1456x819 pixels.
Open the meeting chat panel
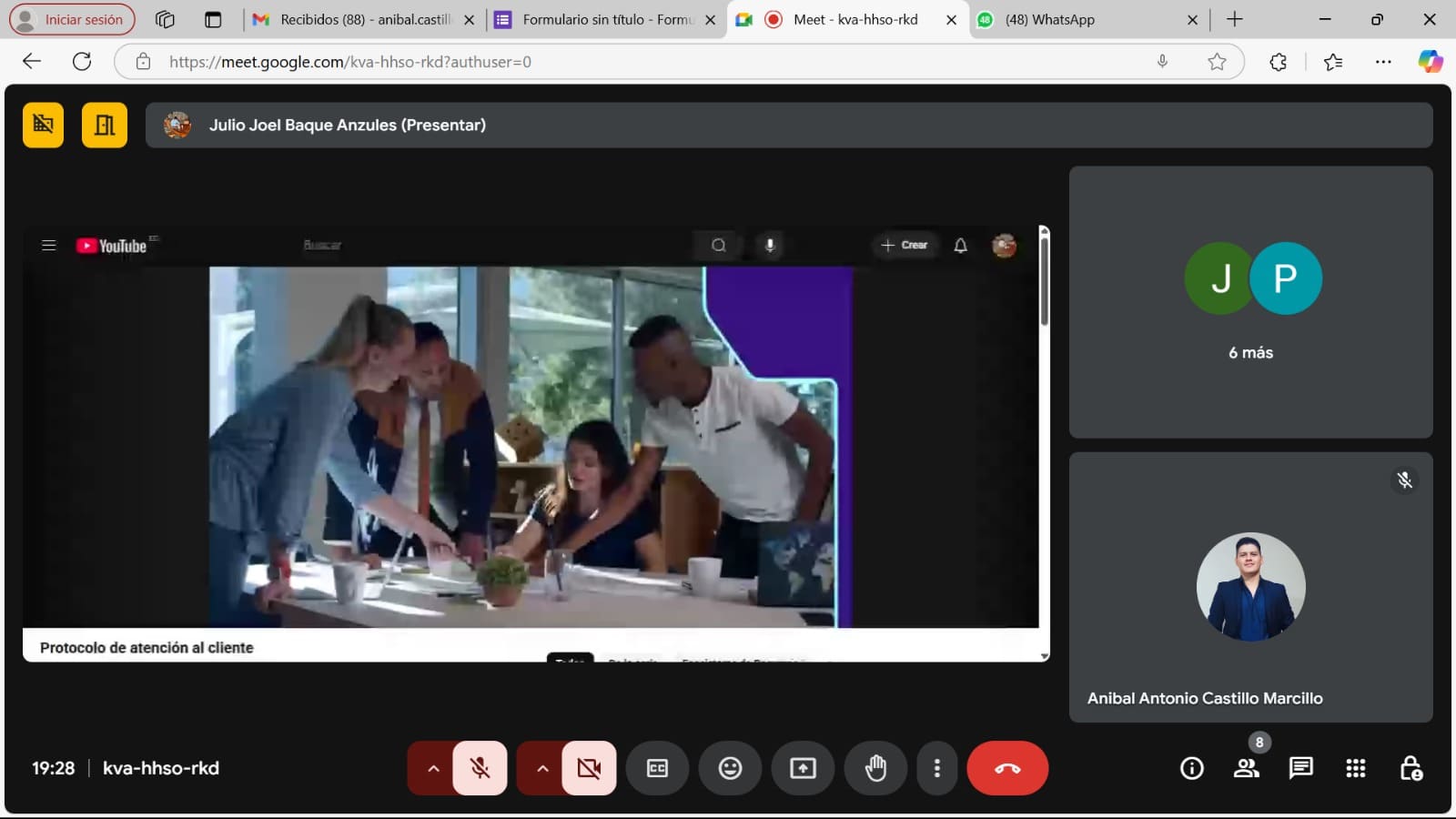[x=1300, y=768]
